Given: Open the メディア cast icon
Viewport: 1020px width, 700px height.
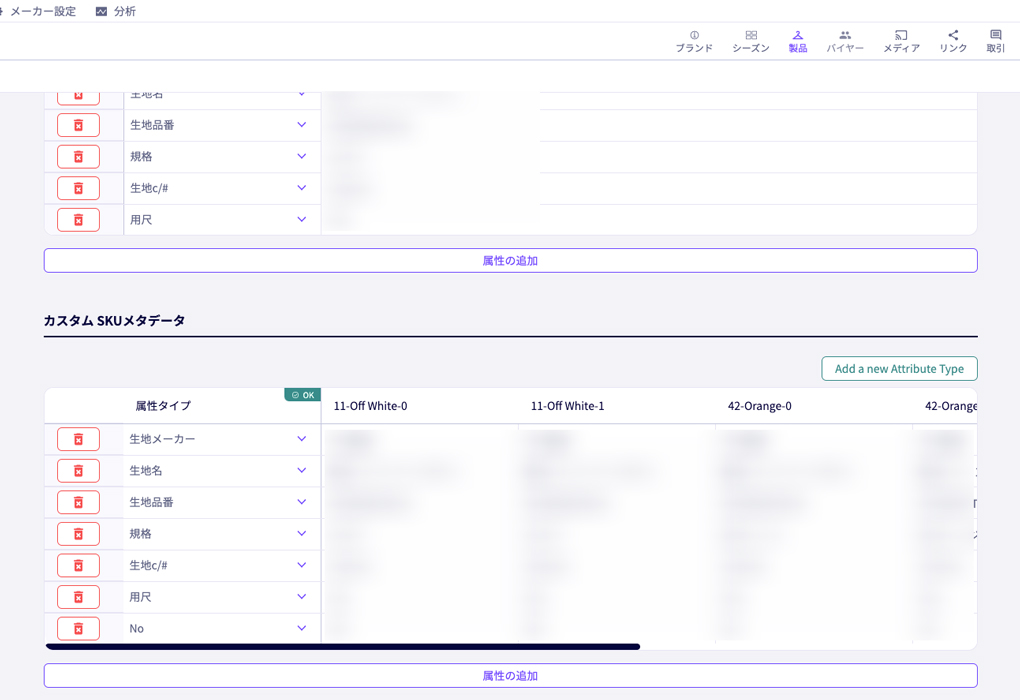Looking at the screenshot, I should tap(901, 35).
